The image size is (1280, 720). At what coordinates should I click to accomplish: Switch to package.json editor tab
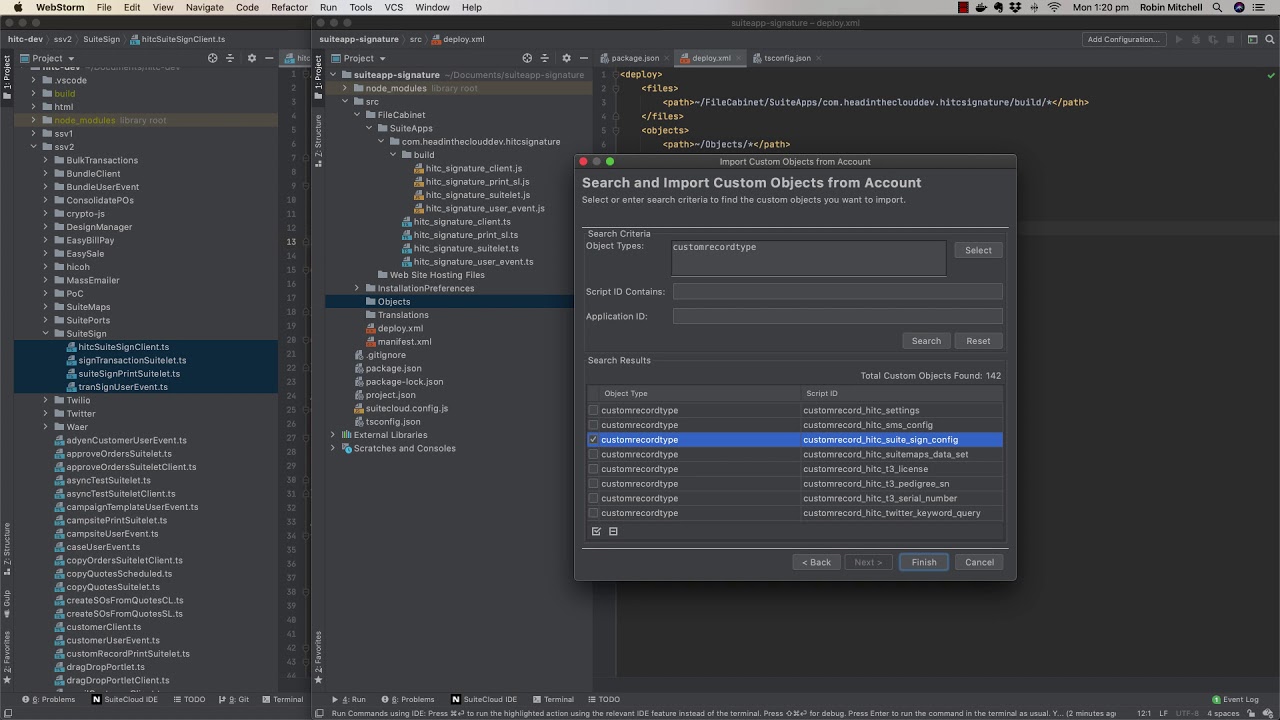coord(634,58)
